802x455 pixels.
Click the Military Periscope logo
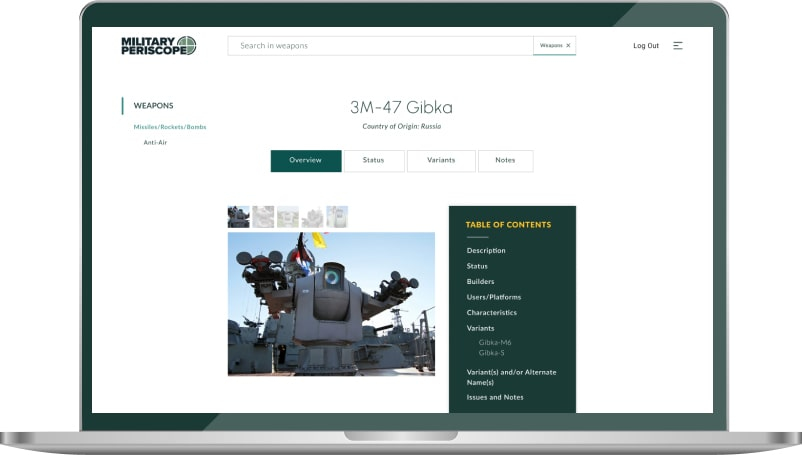pos(158,45)
